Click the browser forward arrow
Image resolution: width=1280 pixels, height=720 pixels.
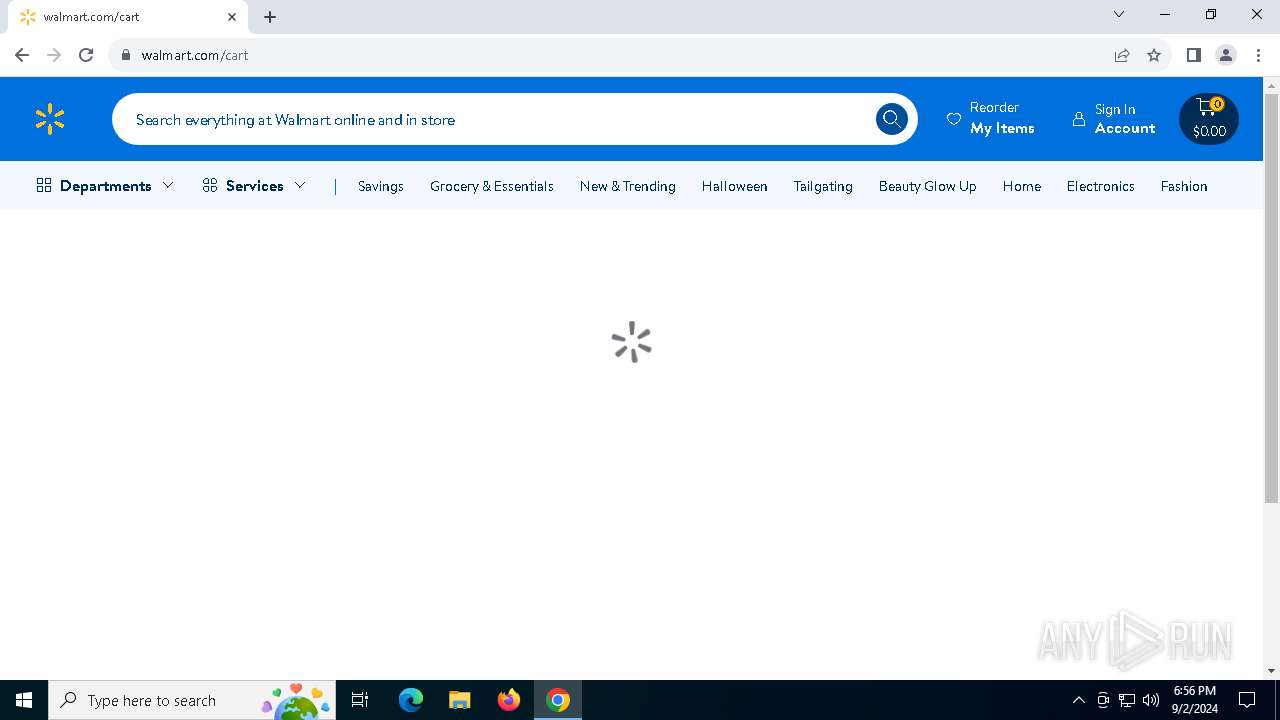point(54,55)
